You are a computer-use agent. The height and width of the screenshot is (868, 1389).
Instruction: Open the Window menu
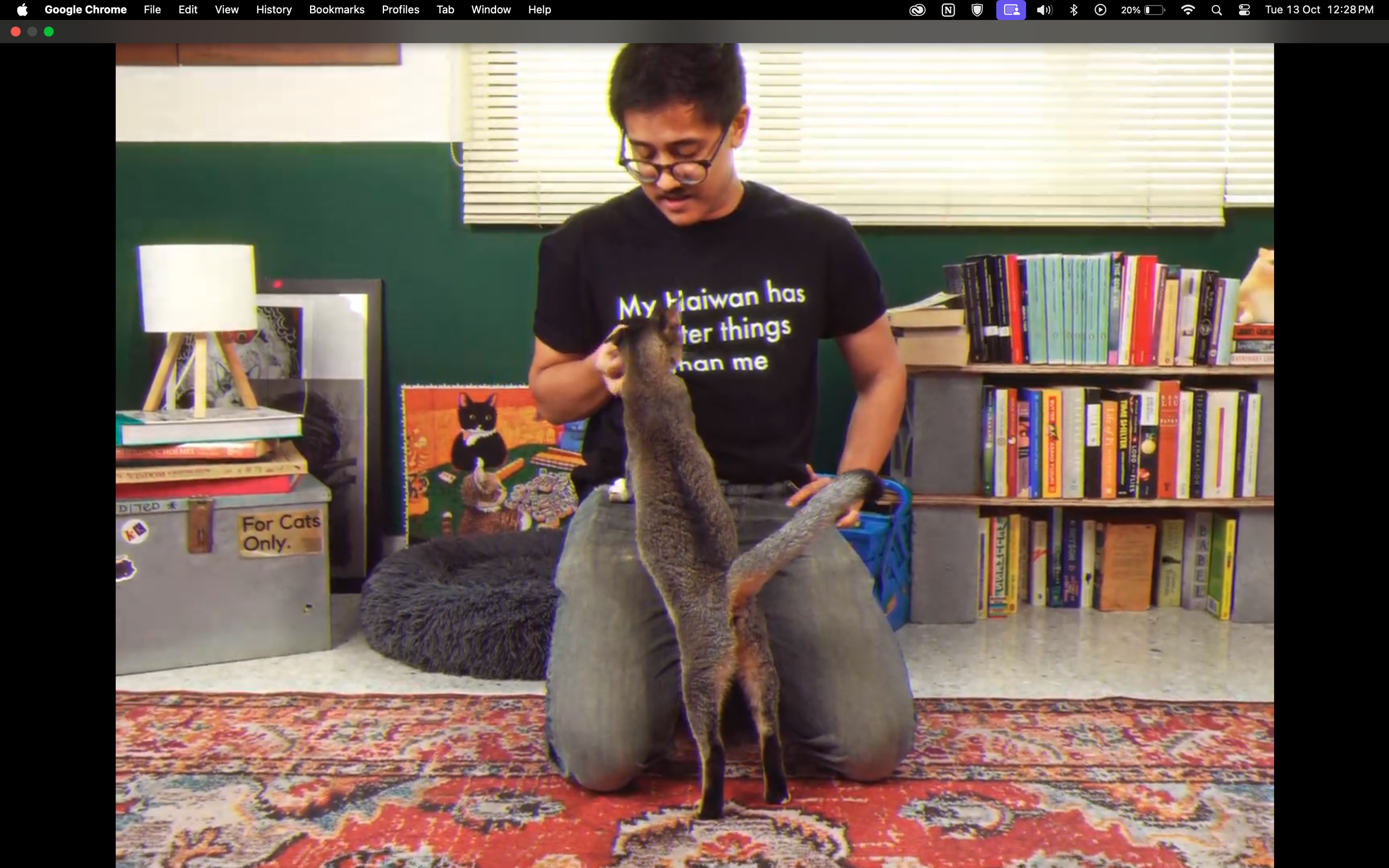tap(491, 10)
